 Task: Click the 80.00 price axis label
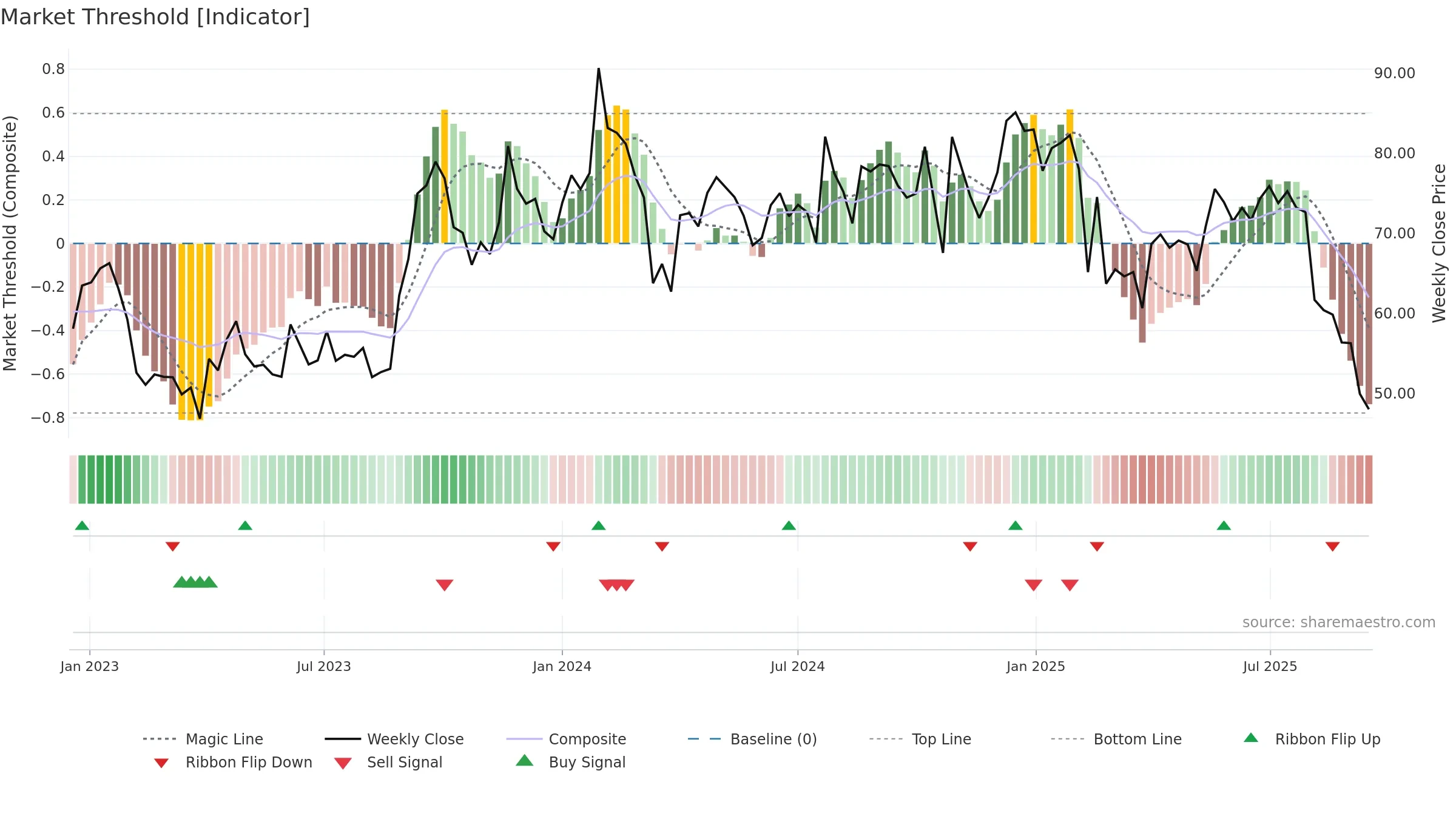tap(1395, 153)
